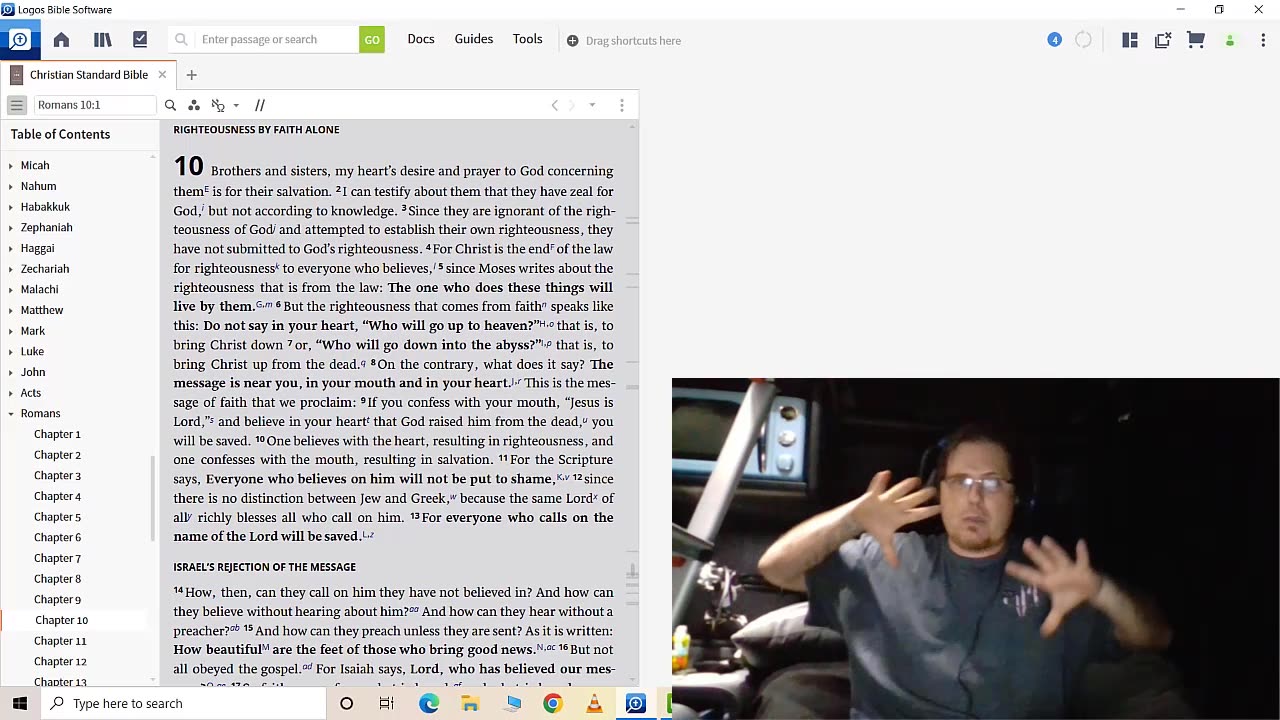Click the close all panels icon
Image resolution: width=1280 pixels, height=720 pixels.
click(x=1163, y=40)
